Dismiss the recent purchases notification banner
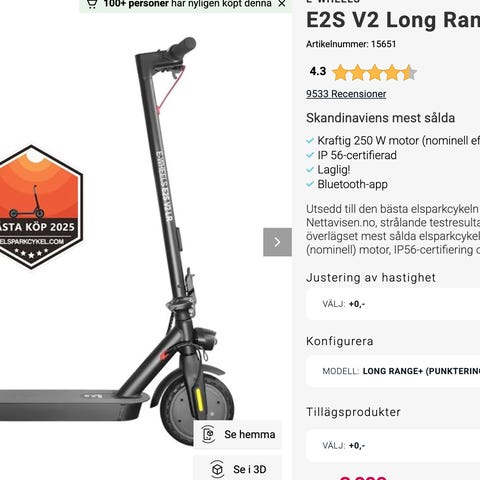This screenshot has width=480, height=480. [282, 4]
